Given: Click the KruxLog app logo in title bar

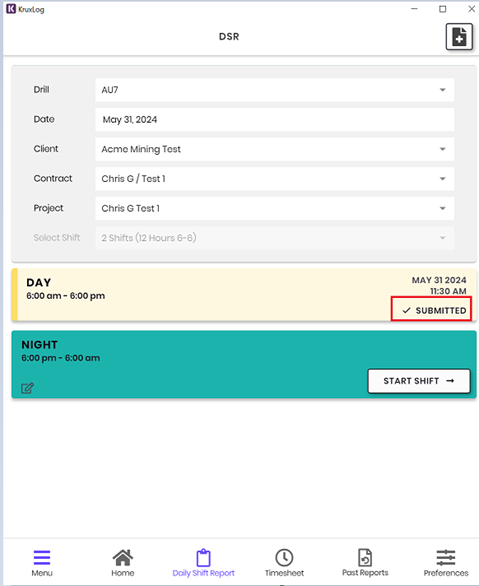Looking at the screenshot, I should (11, 9).
